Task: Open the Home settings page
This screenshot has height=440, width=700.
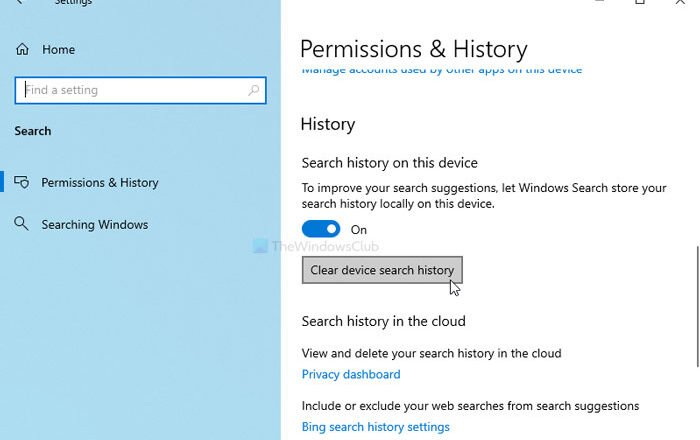Action: (x=57, y=49)
